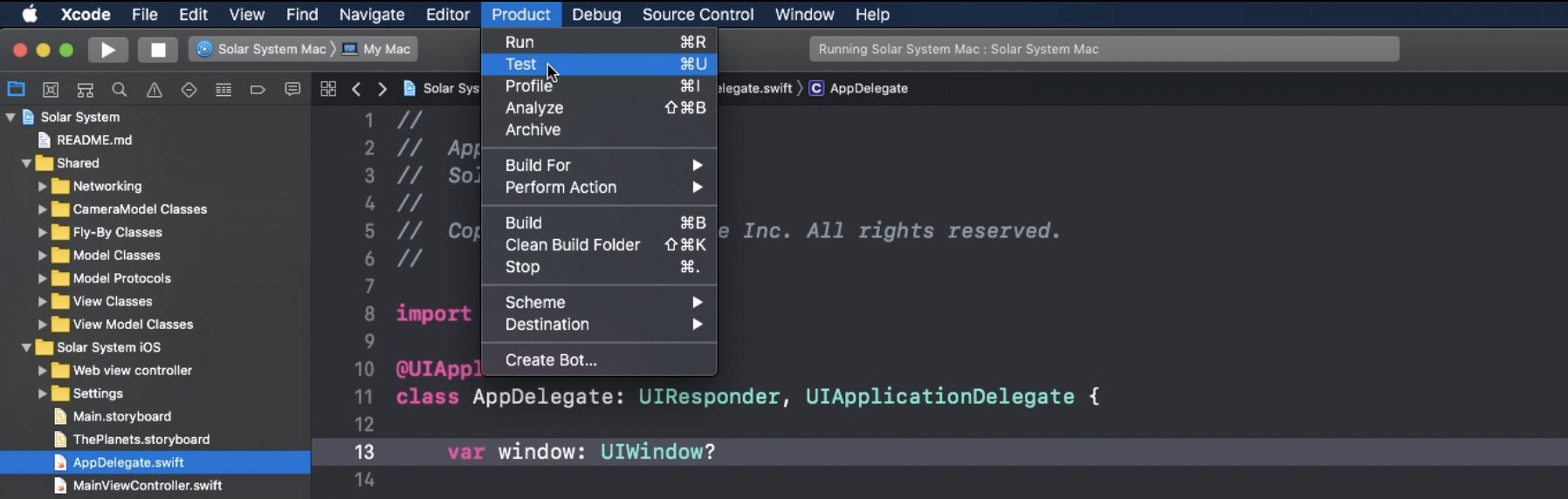Open the Debug menu
The image size is (1568, 499).
click(x=596, y=14)
